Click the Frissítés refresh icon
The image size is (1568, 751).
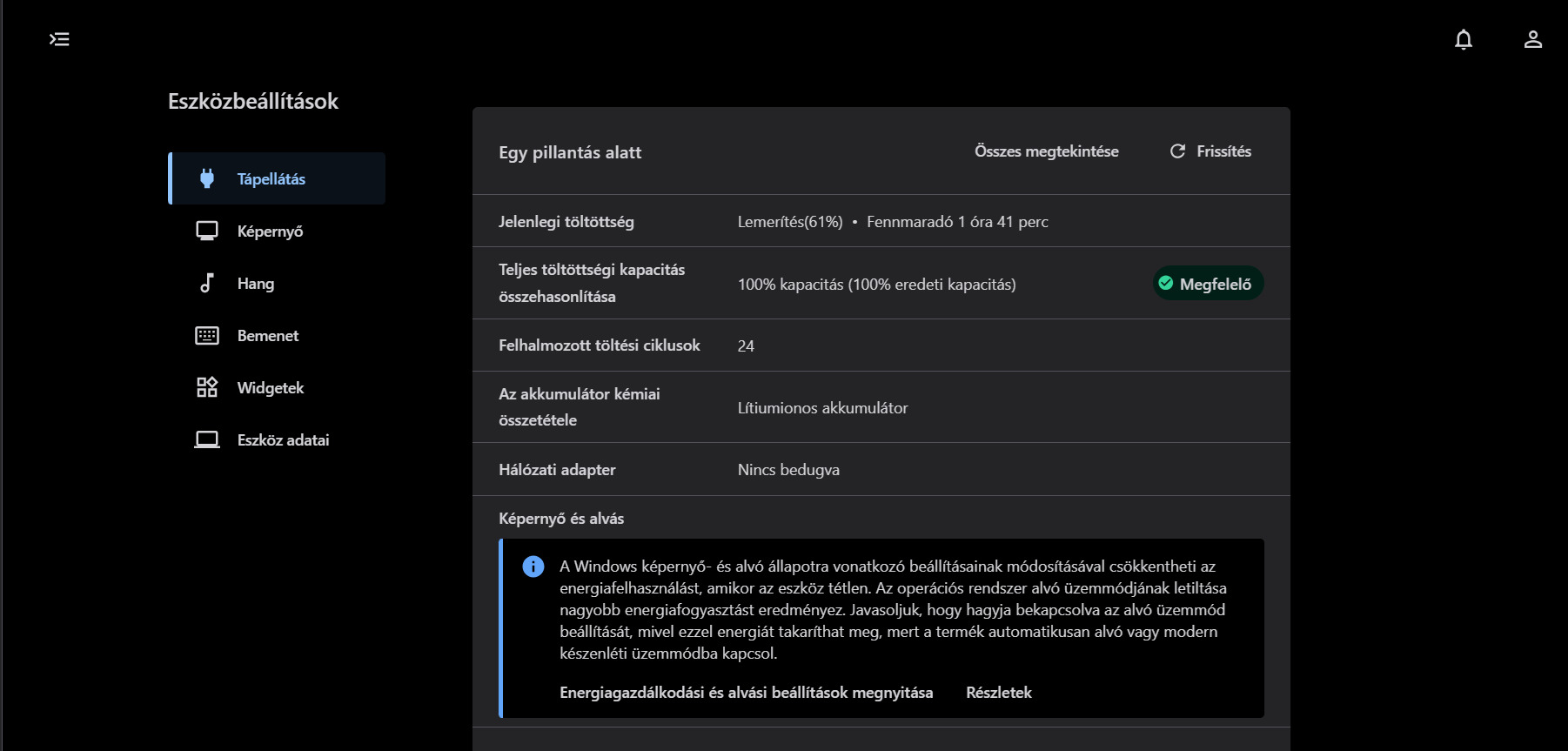(1177, 151)
